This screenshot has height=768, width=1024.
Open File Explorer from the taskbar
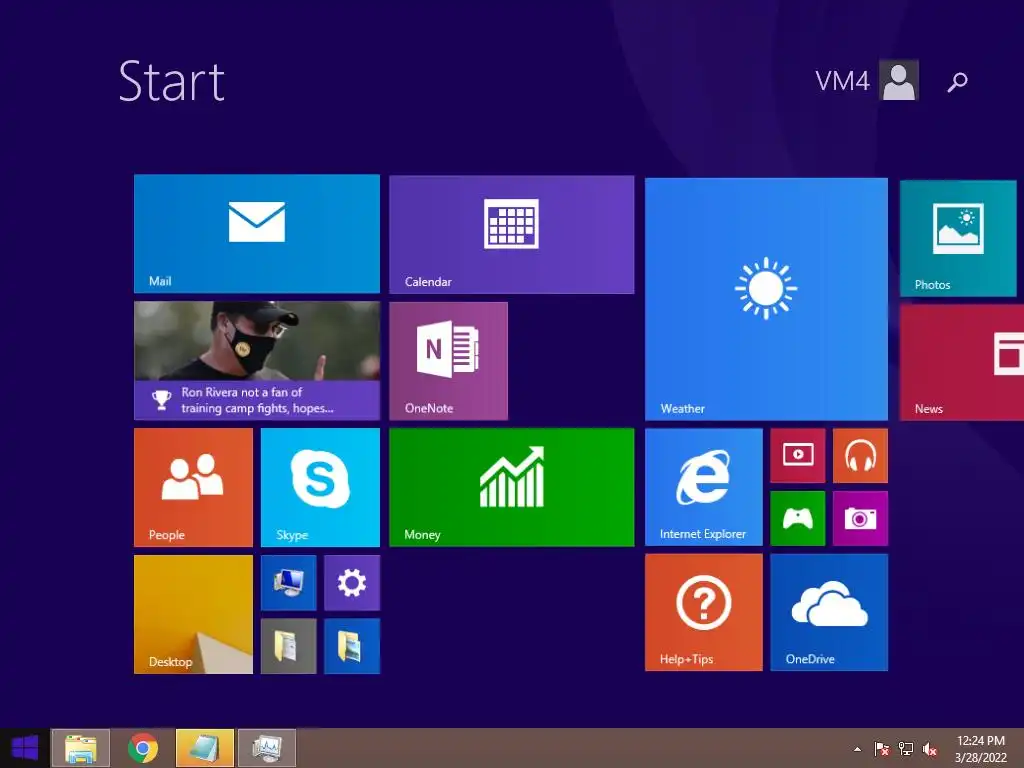[x=80, y=748]
